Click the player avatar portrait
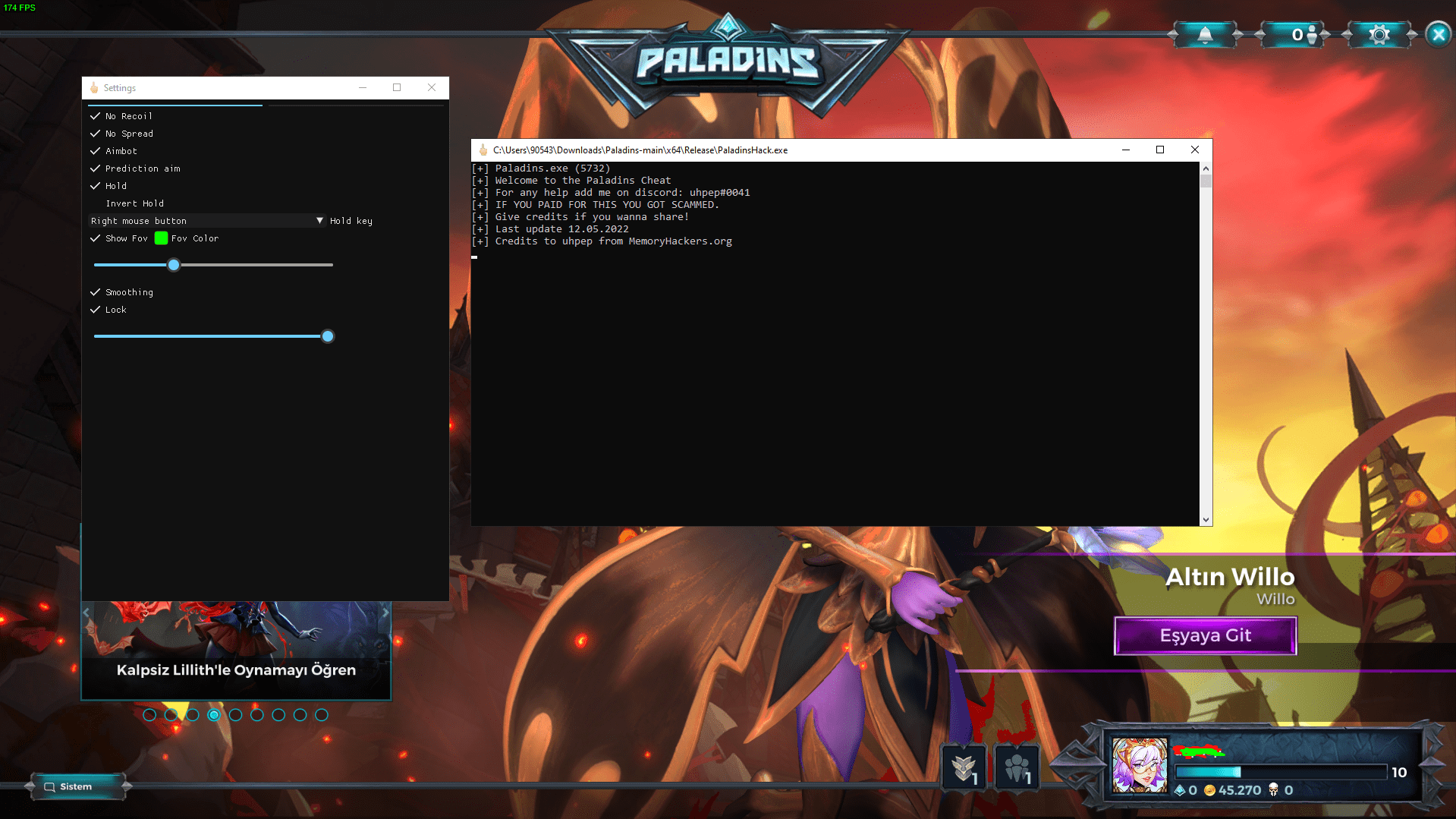Viewport: 1456px width, 819px height. [x=1140, y=765]
